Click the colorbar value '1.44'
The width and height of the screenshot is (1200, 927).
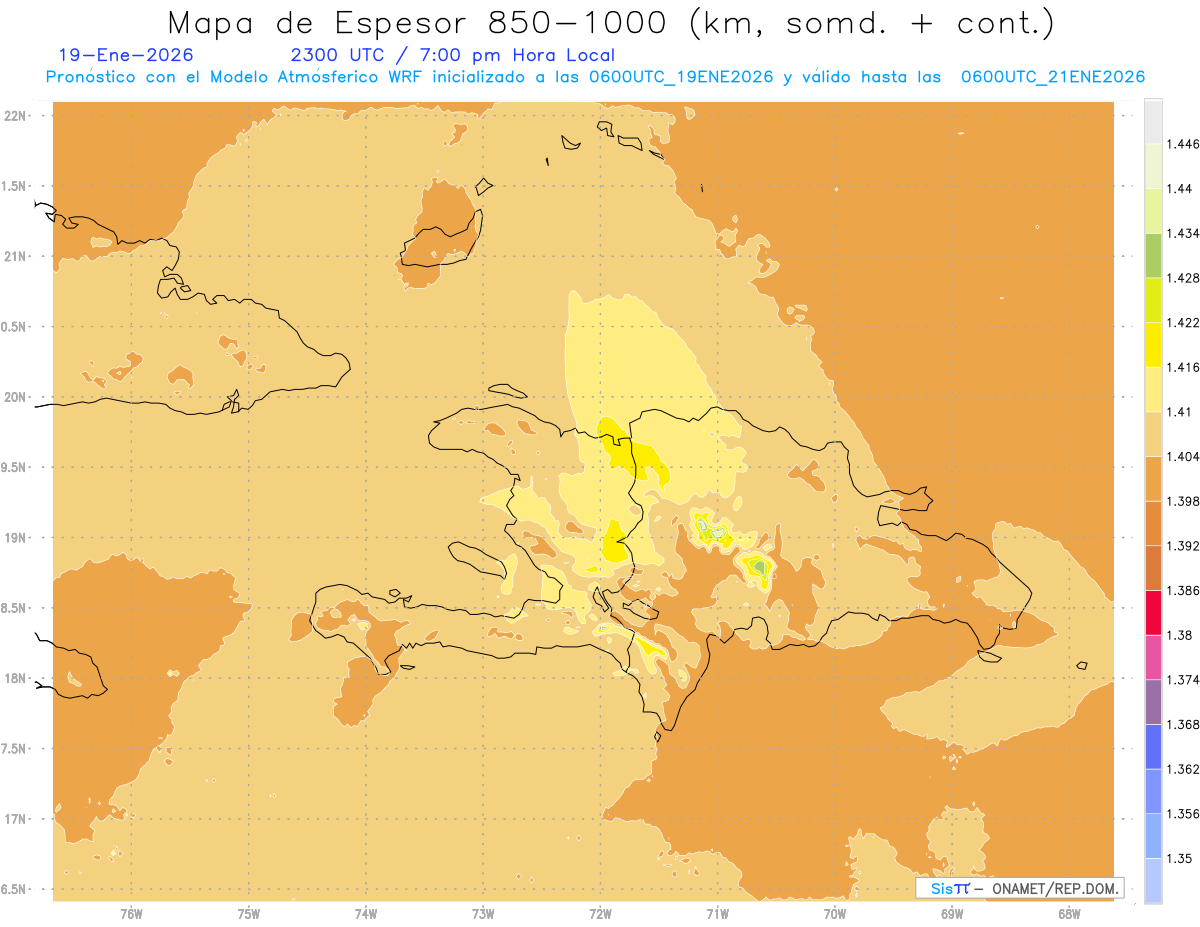tap(1179, 188)
